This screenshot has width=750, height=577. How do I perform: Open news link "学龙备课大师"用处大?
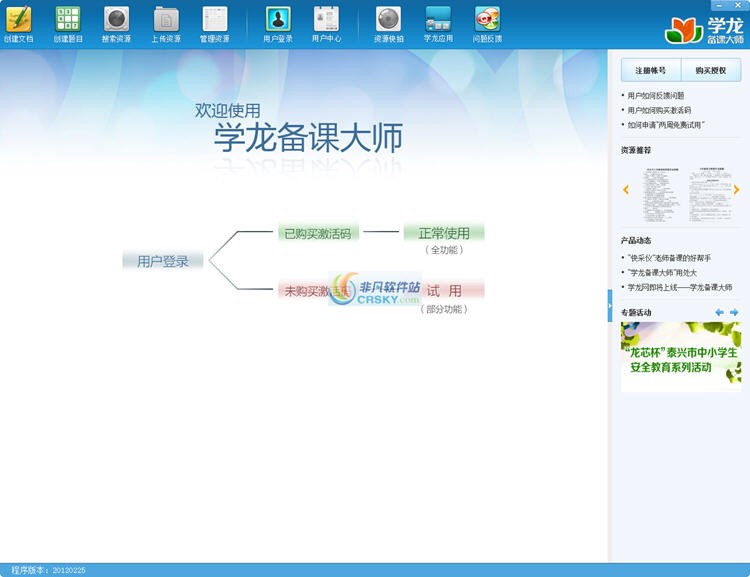click(x=662, y=273)
